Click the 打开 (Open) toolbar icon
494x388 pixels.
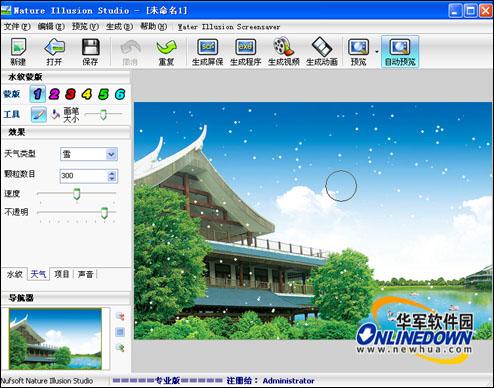54,52
